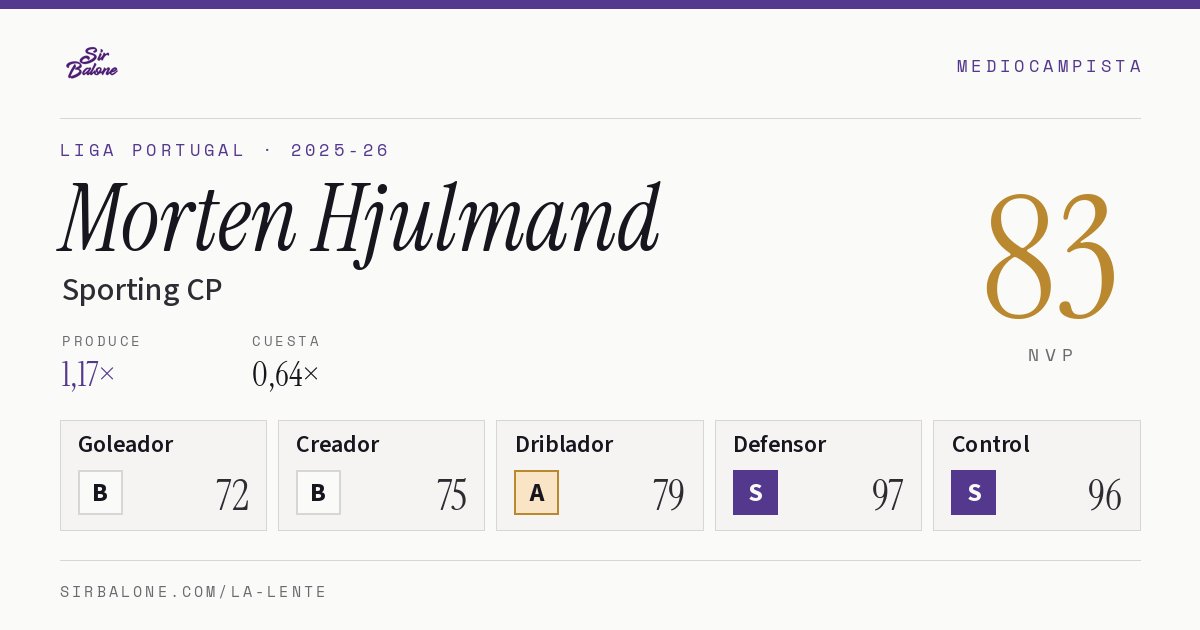Click the NVP label under rating

(x=1051, y=355)
